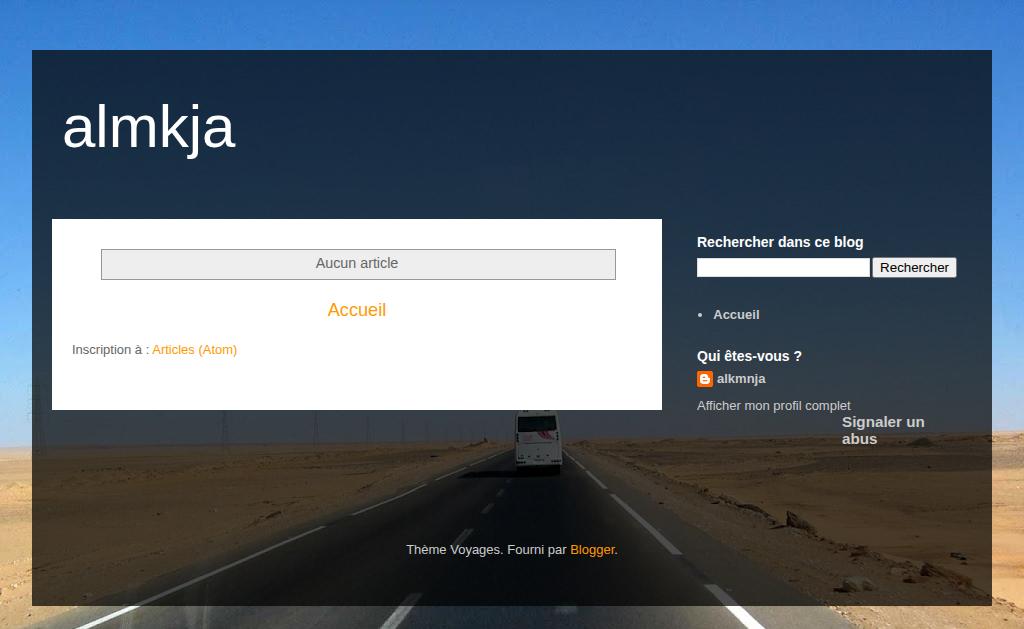Select Accueil in the sidebar page list
The width and height of the screenshot is (1024, 629).
click(736, 315)
